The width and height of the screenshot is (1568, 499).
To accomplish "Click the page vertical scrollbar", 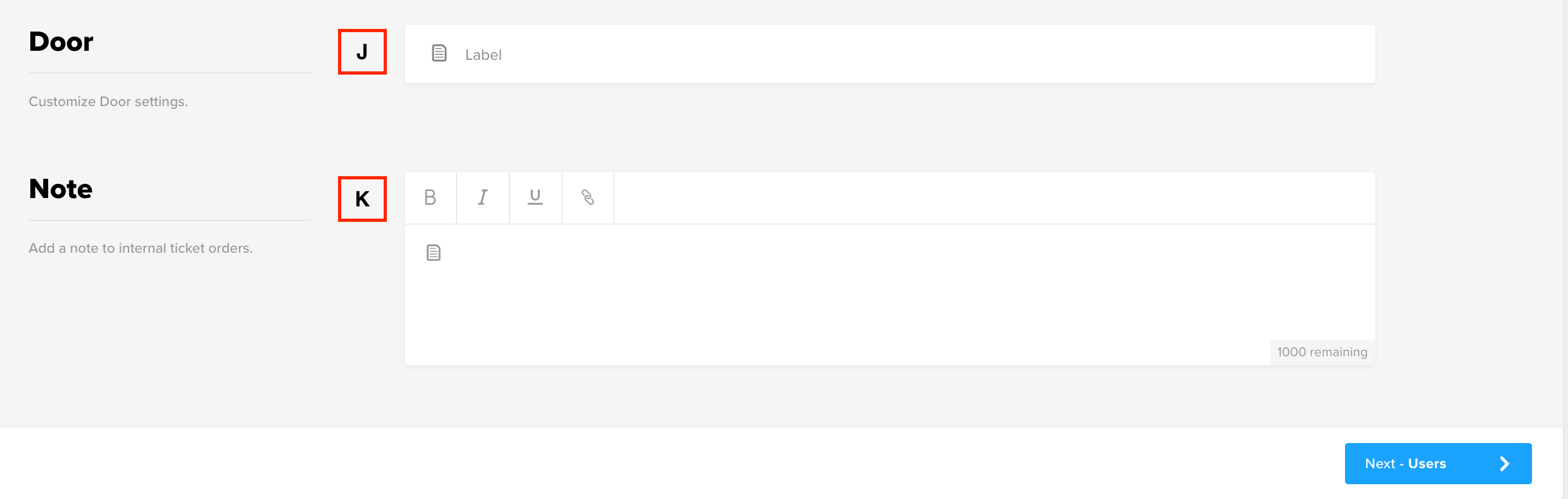I will point(1565,250).
